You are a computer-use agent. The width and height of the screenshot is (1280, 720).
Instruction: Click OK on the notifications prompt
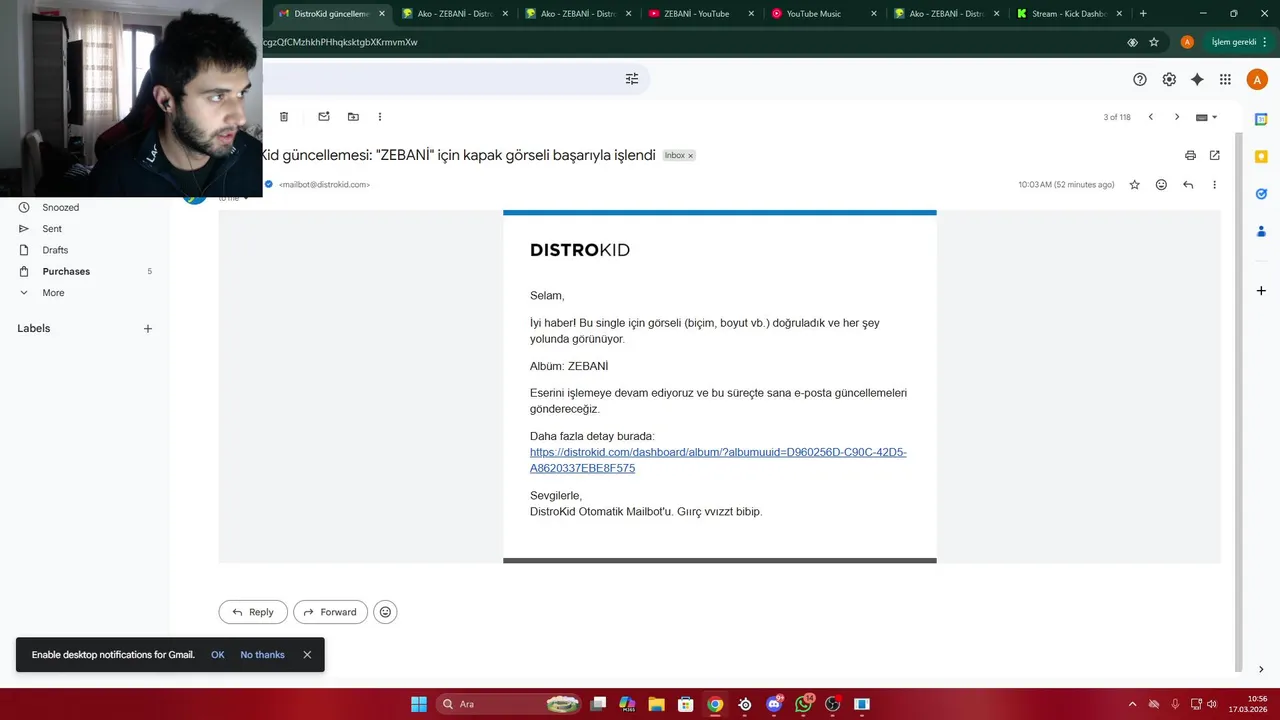point(217,655)
